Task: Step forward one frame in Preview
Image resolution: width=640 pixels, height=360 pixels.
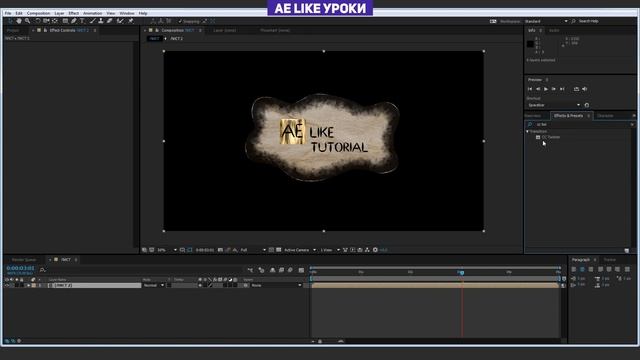Action: [x=553, y=89]
